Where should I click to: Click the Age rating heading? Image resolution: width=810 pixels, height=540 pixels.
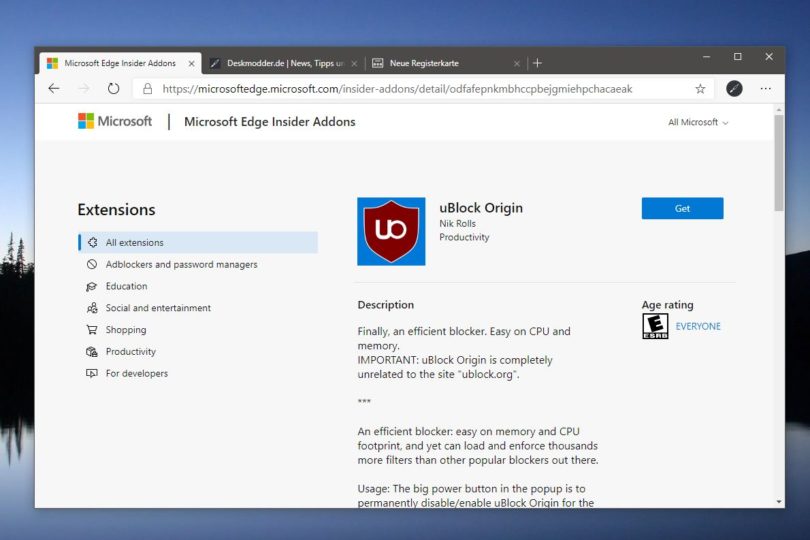tap(667, 305)
